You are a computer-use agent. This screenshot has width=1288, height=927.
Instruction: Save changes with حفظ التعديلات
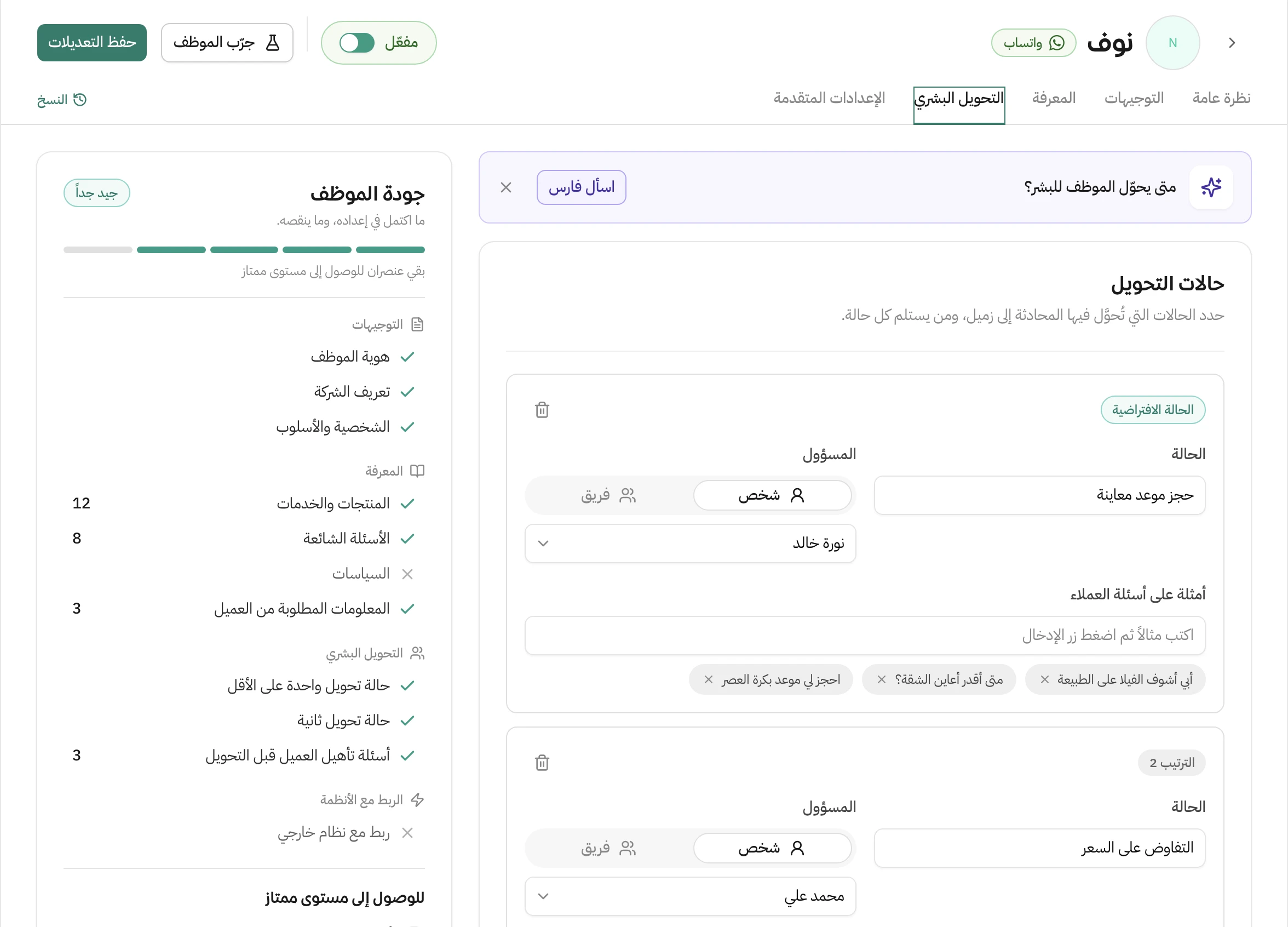click(x=92, y=43)
